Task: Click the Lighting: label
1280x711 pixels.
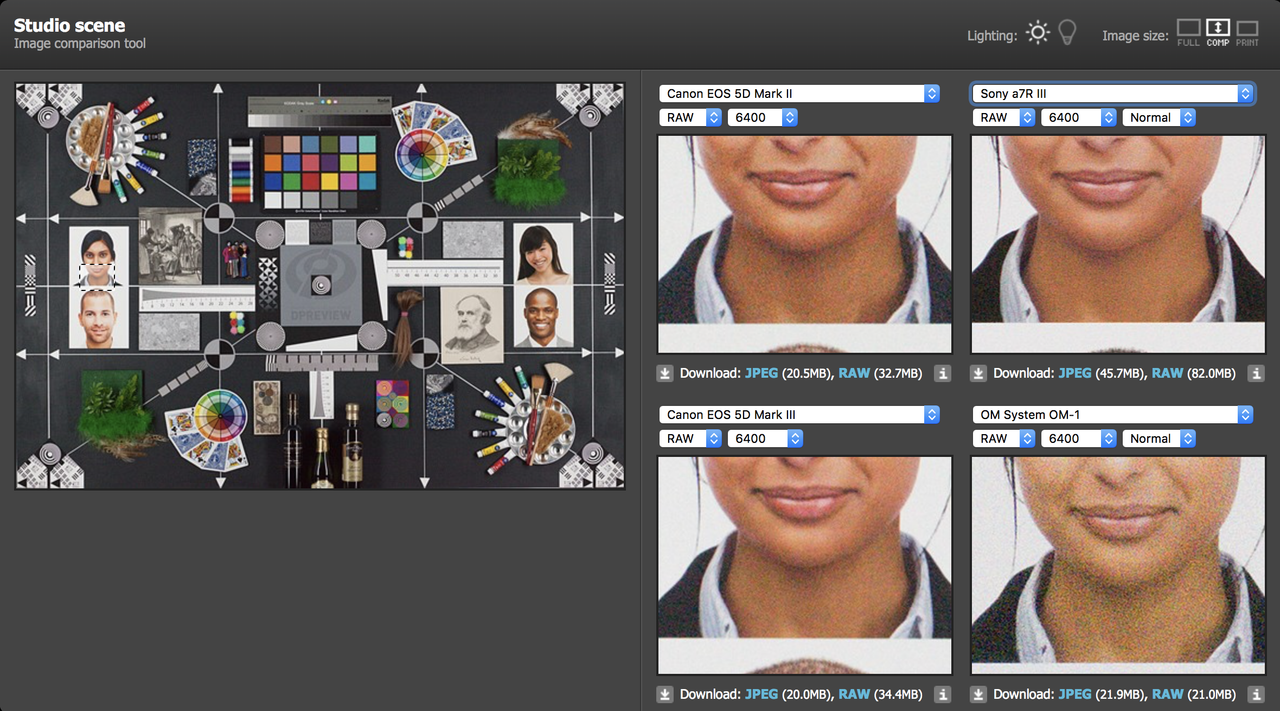Action: point(992,35)
